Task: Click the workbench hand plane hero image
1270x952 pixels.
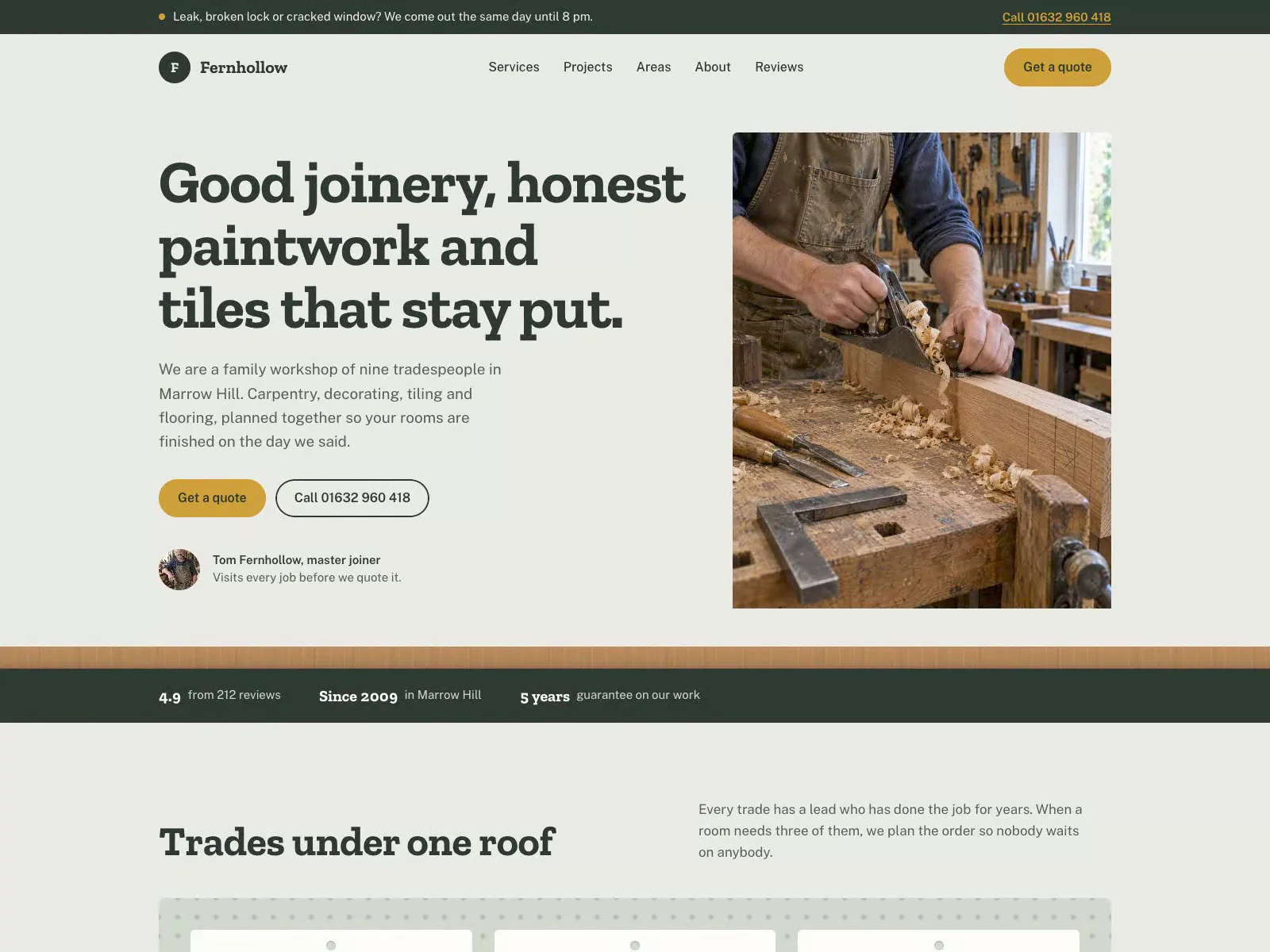Action: (x=922, y=370)
